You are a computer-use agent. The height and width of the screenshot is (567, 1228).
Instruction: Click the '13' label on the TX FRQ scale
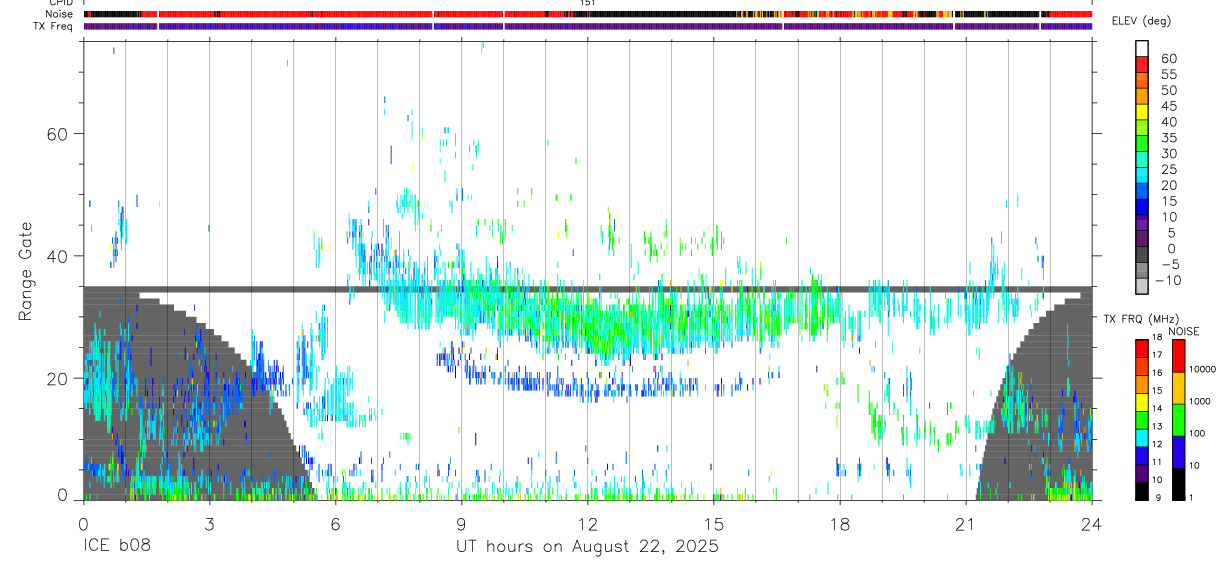click(x=1159, y=427)
